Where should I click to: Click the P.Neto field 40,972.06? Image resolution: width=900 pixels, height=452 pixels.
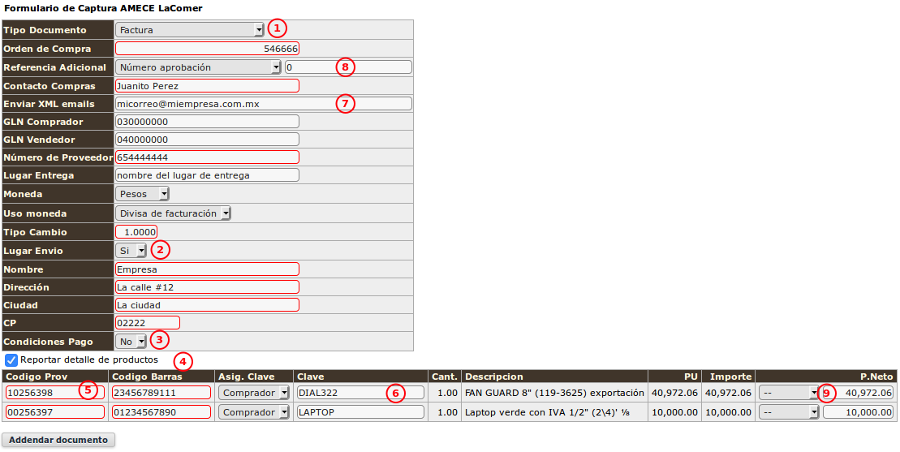pos(858,392)
